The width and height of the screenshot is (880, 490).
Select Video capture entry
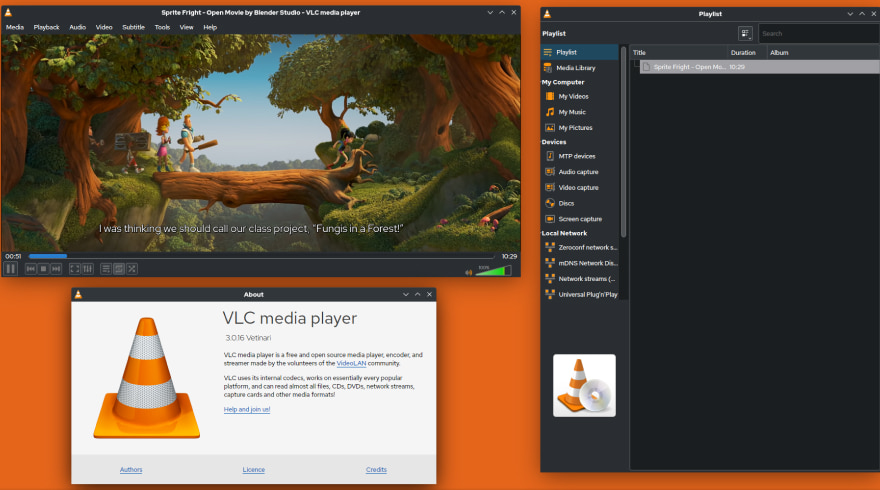(580, 188)
